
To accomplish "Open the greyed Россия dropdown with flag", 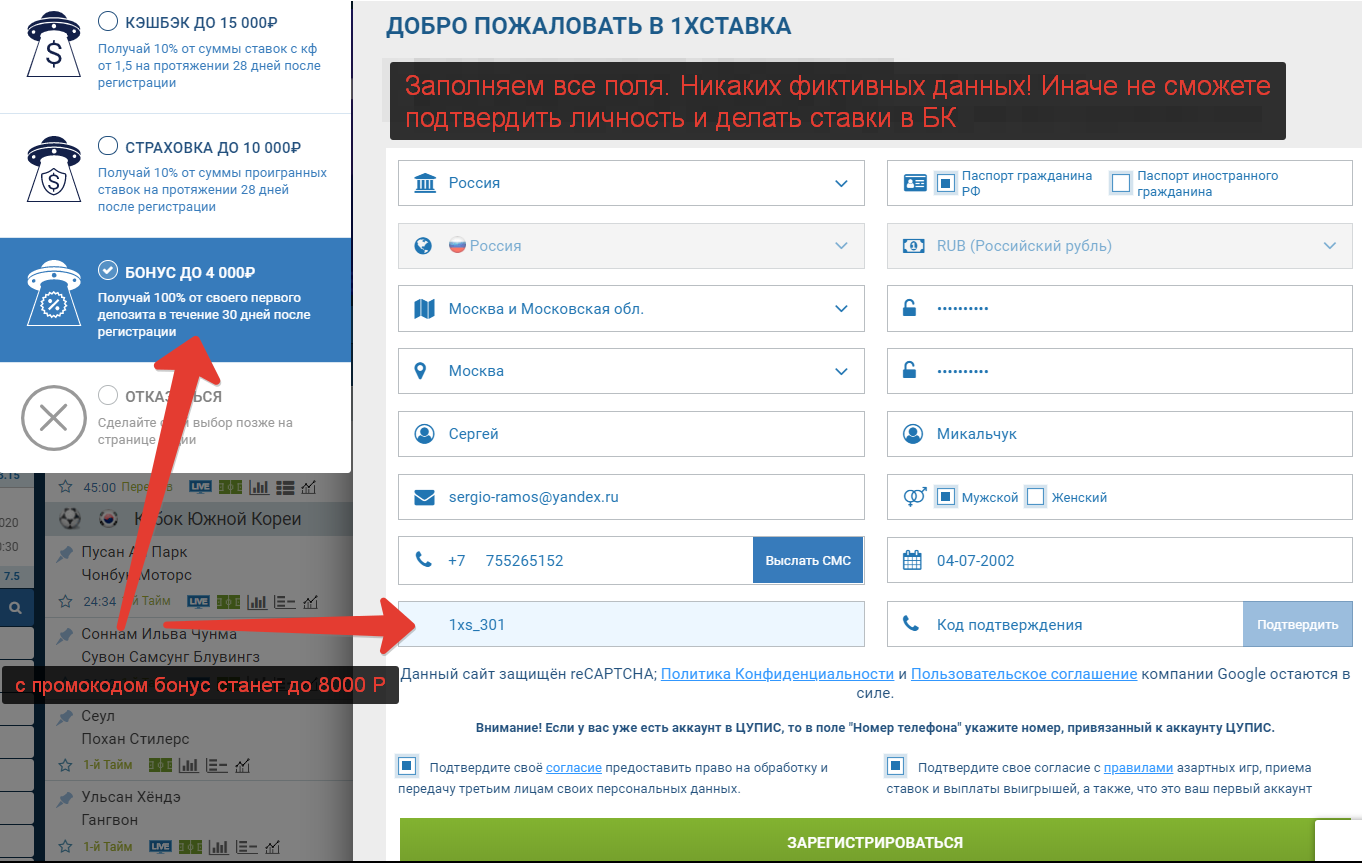I will tap(631, 245).
